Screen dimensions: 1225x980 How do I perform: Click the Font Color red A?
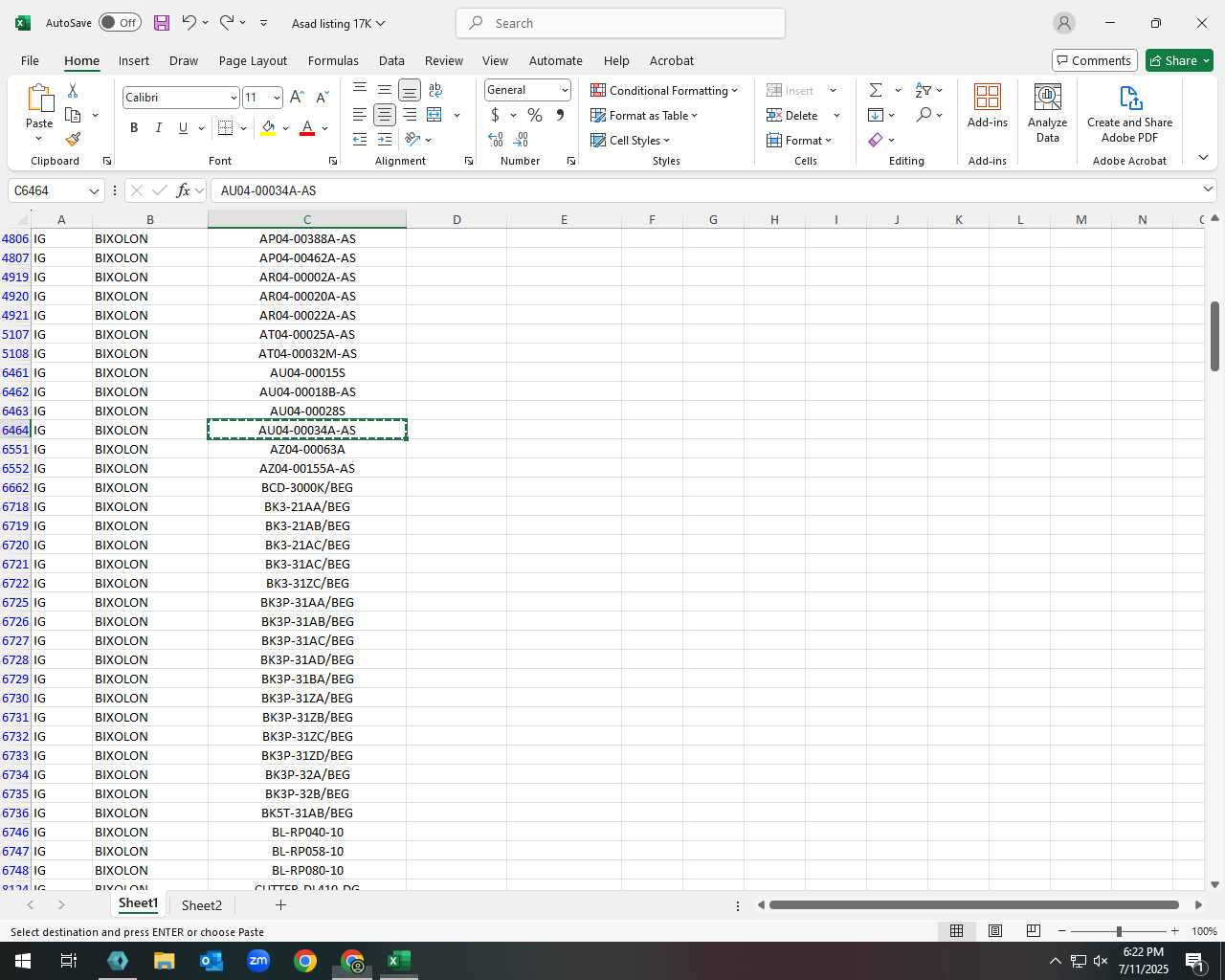(x=307, y=127)
